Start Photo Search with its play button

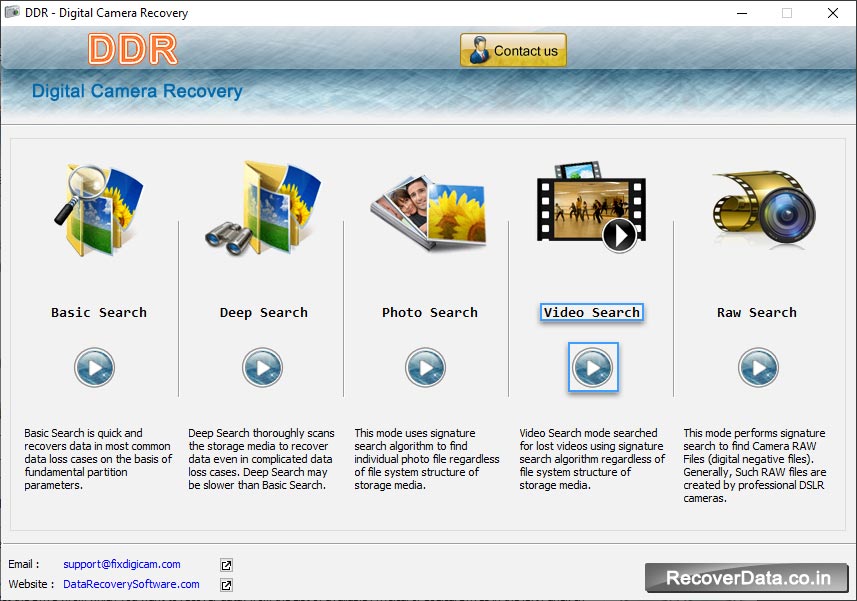425,367
